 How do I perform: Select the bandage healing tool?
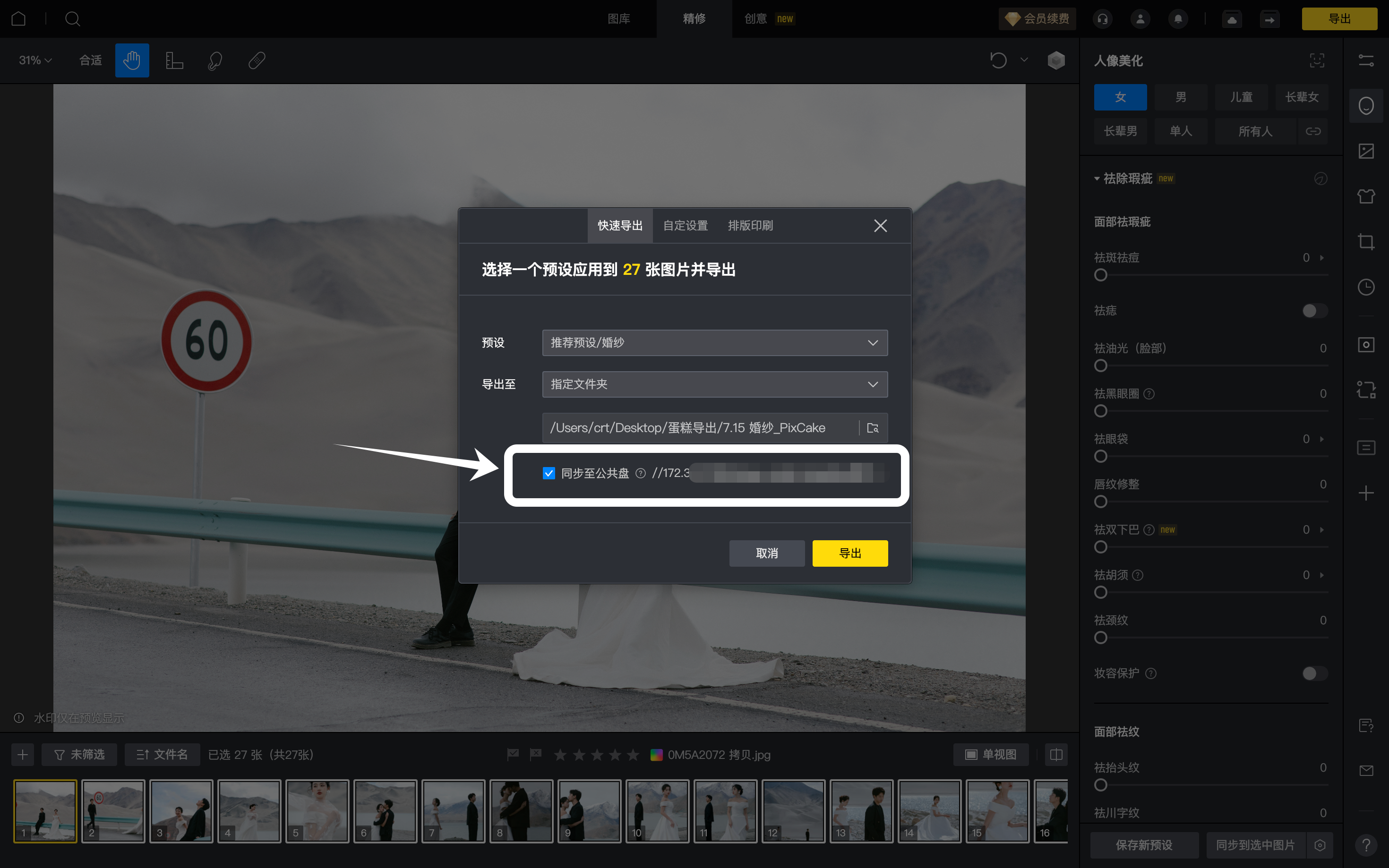257,60
